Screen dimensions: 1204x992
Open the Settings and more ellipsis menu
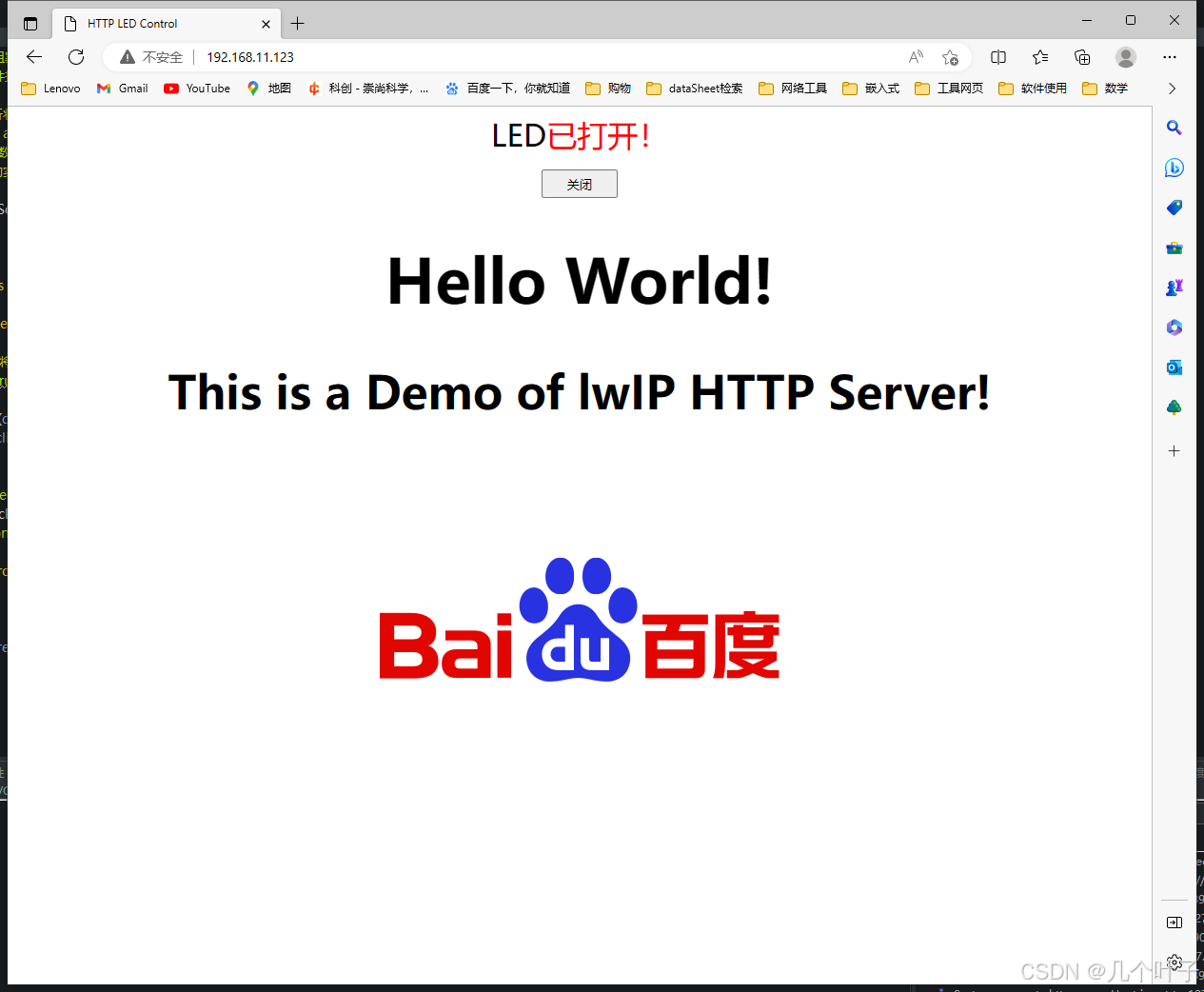(1170, 57)
